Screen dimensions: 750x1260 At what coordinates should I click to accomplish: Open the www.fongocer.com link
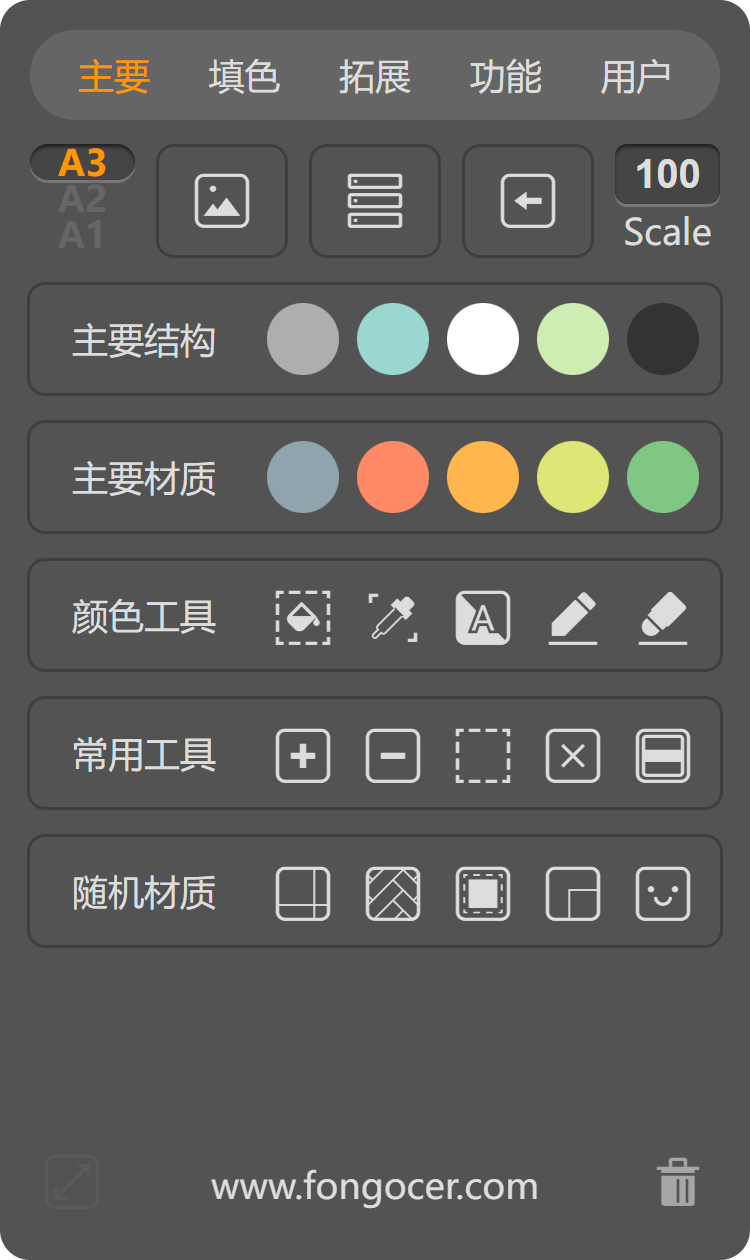(x=375, y=1187)
